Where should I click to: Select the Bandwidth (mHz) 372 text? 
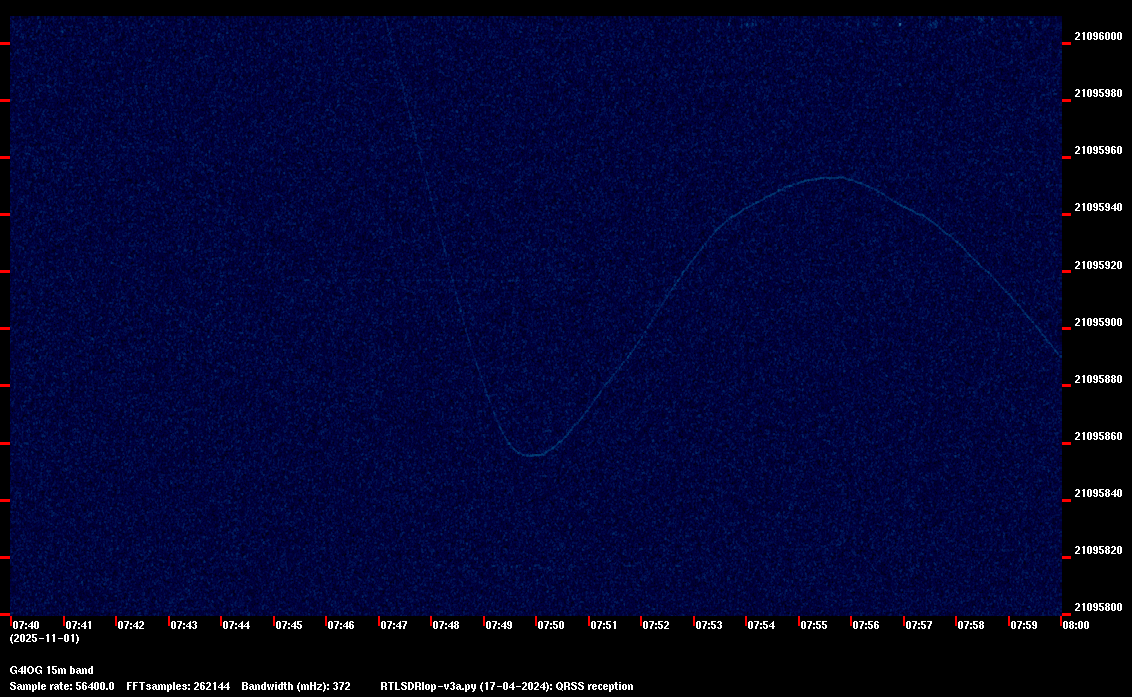pos(295,687)
